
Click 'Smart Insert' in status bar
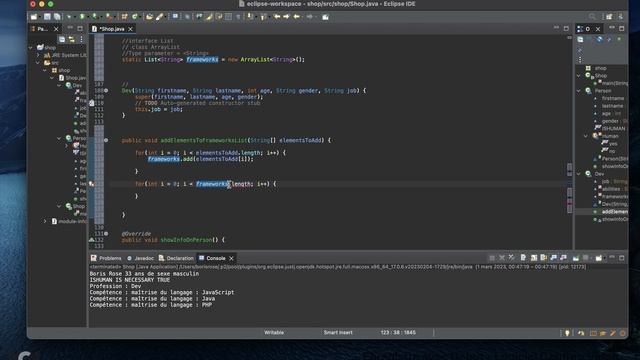point(338,333)
